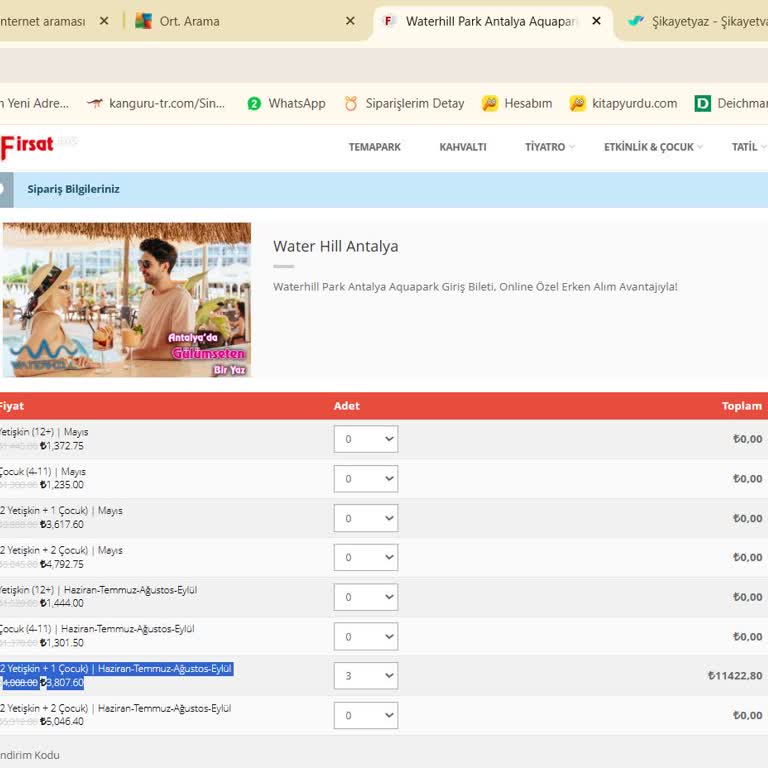Image resolution: width=768 pixels, height=768 pixels.
Task: Open the kitapyurdu.com bookmark
Action: tap(623, 103)
